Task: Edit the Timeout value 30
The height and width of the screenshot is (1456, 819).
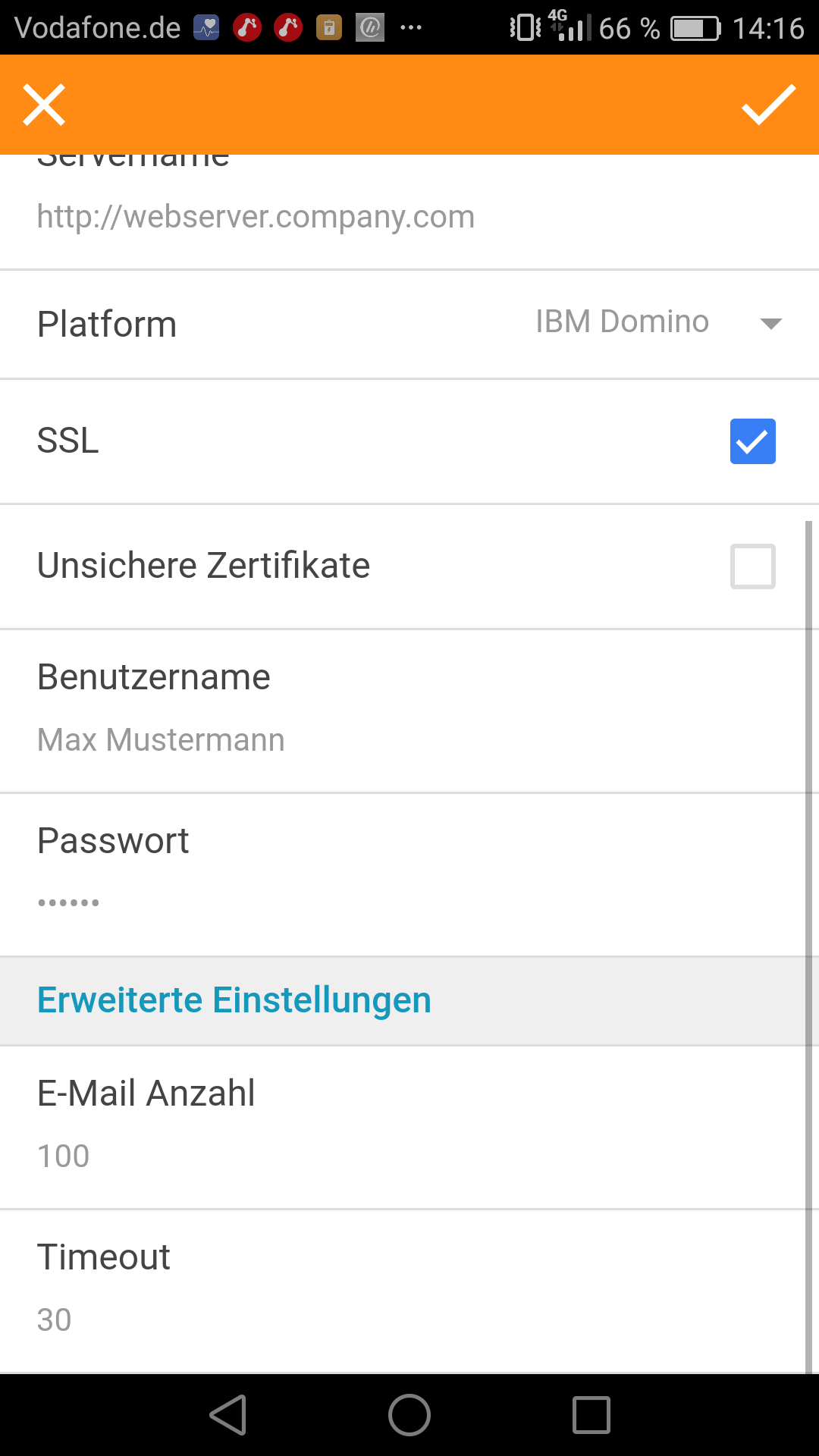Action: point(55,1319)
